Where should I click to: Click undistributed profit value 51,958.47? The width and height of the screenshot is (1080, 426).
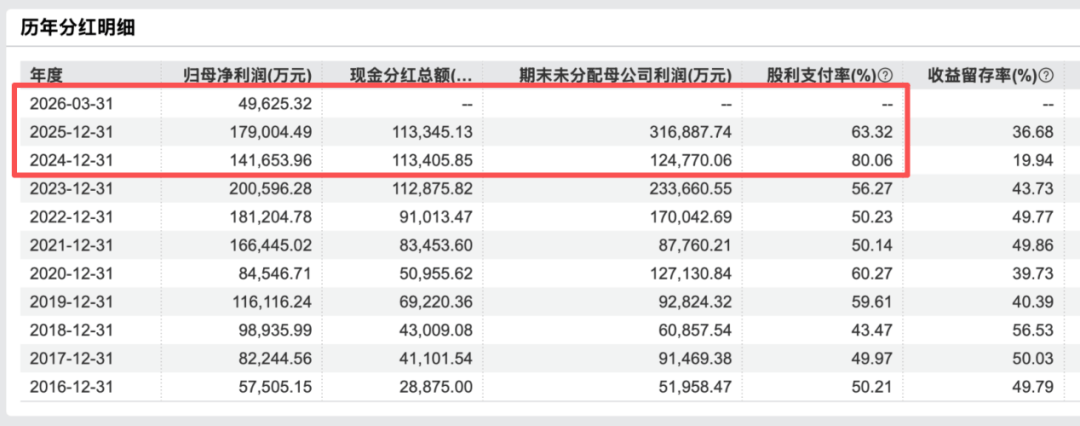pyautogui.click(x=696, y=387)
